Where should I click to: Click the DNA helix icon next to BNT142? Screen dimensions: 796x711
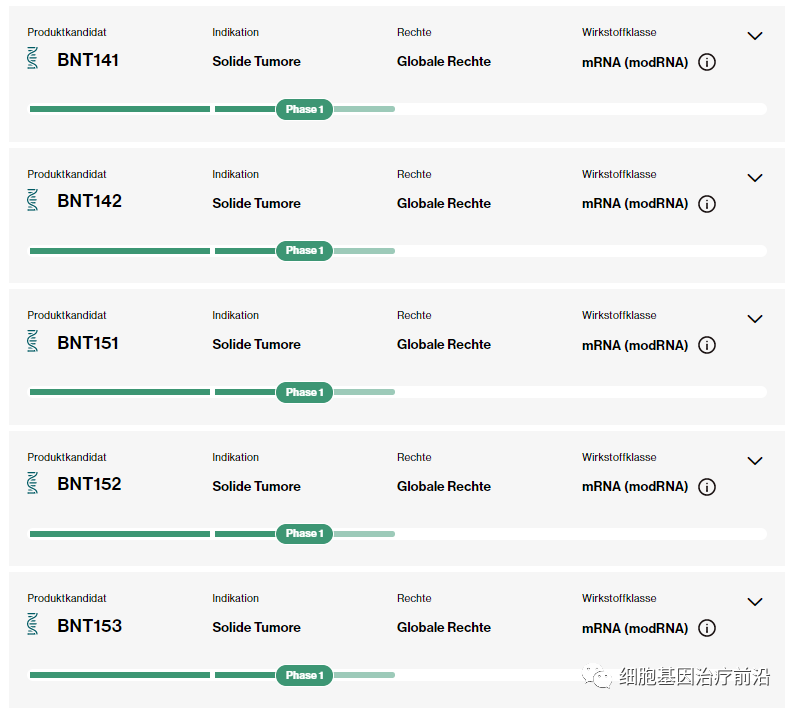[34, 201]
